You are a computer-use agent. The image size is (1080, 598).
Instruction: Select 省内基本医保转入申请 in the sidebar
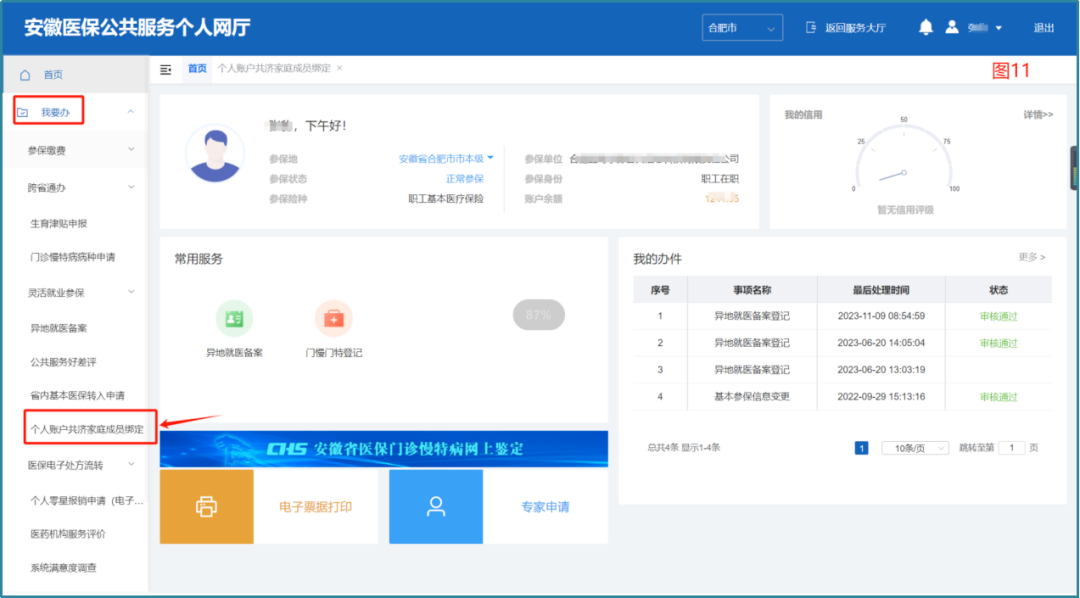pos(78,396)
